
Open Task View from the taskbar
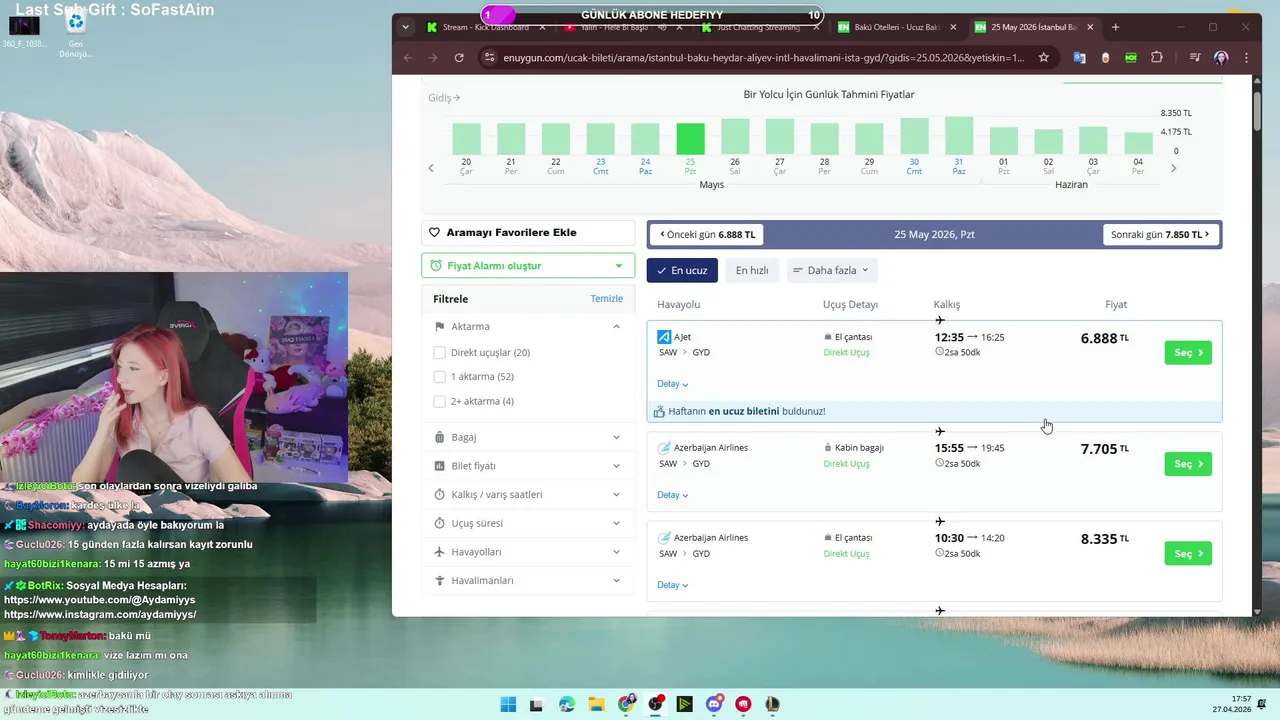point(537,704)
